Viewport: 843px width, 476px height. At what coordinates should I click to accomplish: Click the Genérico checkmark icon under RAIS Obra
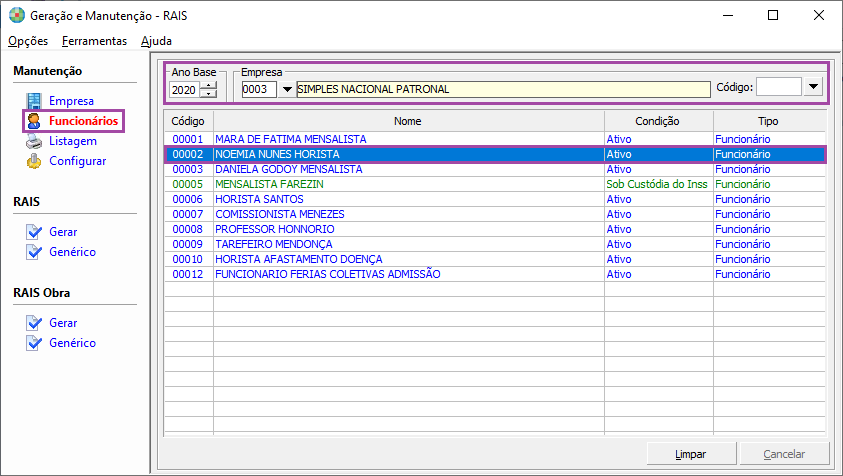[34, 343]
